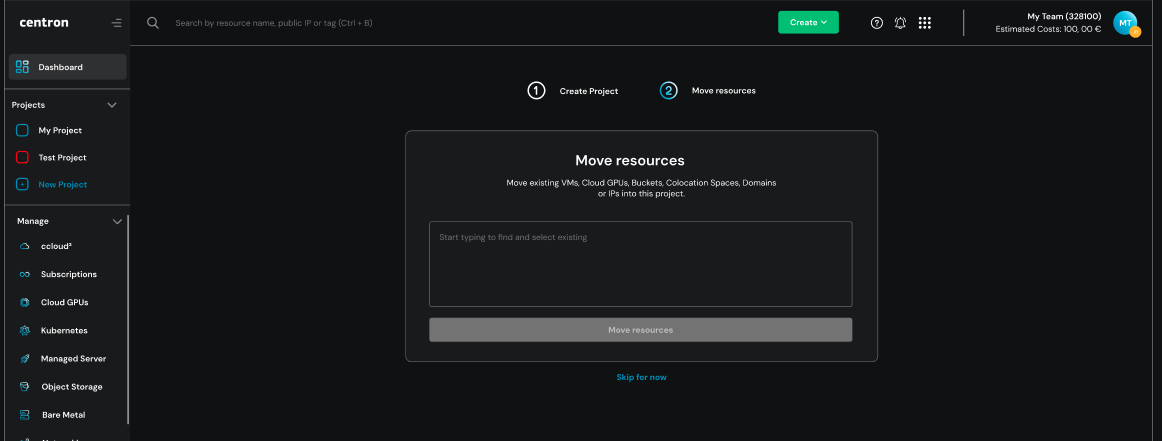This screenshot has width=1162, height=441.
Task: Open the apps grid icon
Action: coord(924,23)
